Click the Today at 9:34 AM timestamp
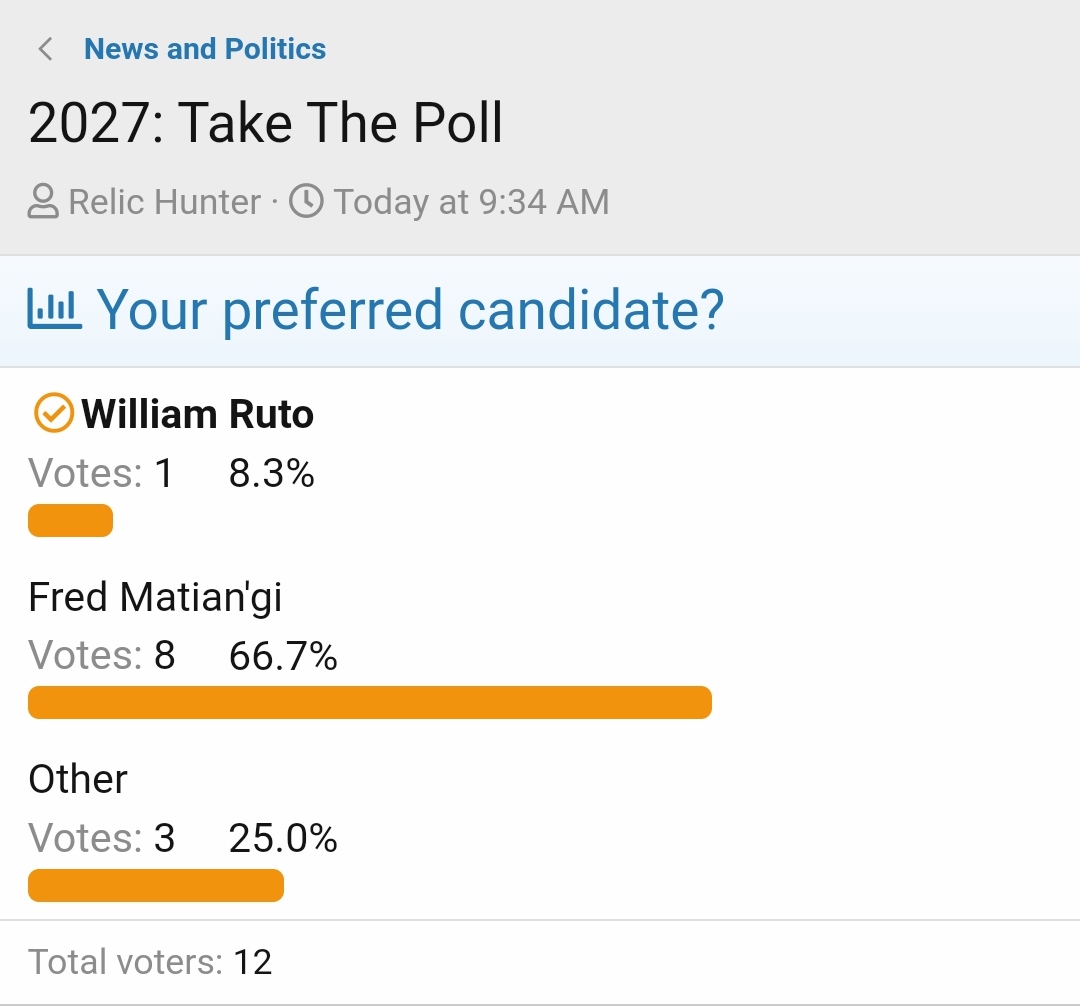The height and width of the screenshot is (1006, 1080). (x=472, y=202)
